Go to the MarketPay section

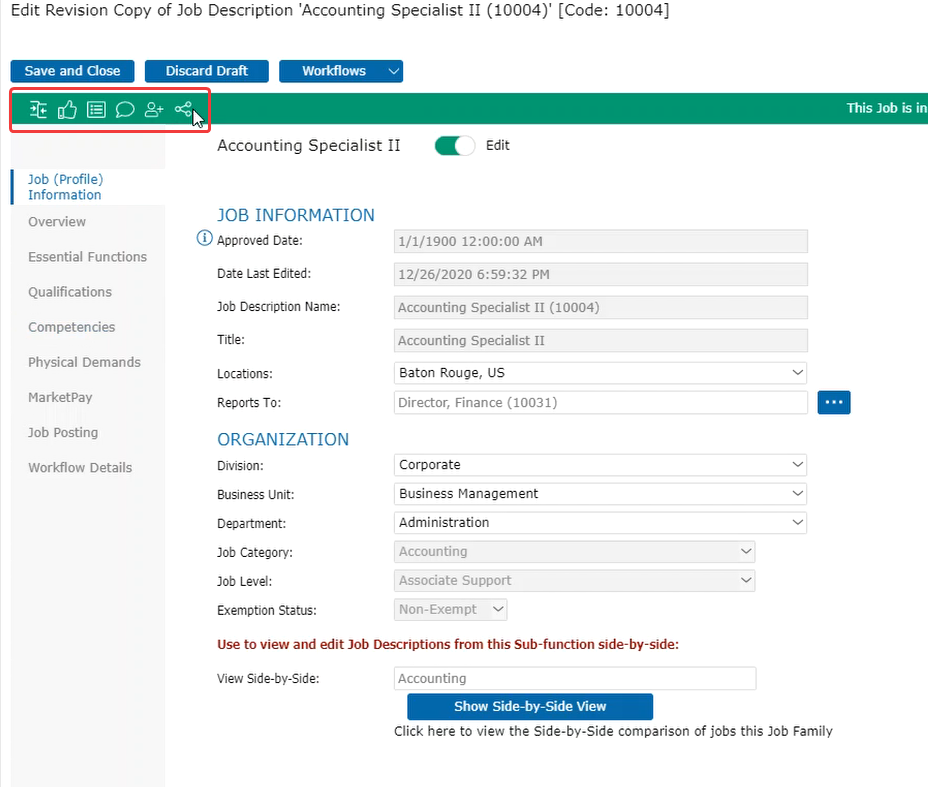pyautogui.click(x=60, y=398)
